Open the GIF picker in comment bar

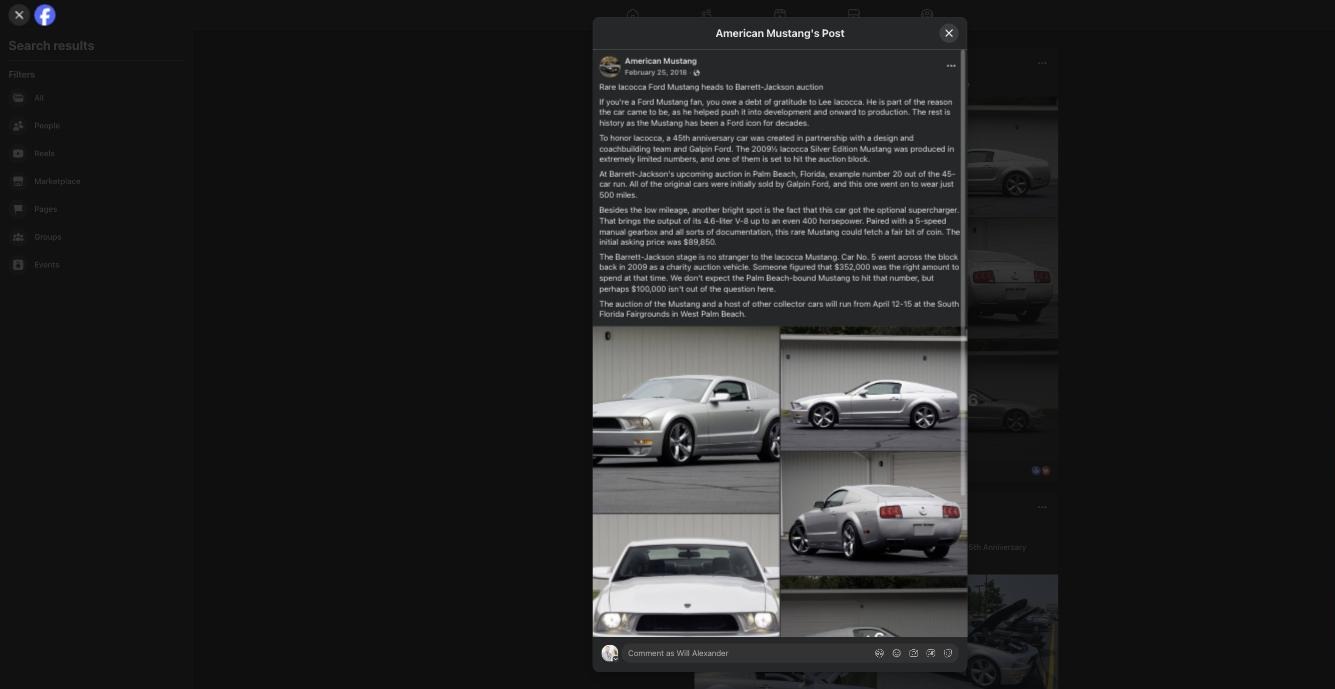[x=931, y=653]
